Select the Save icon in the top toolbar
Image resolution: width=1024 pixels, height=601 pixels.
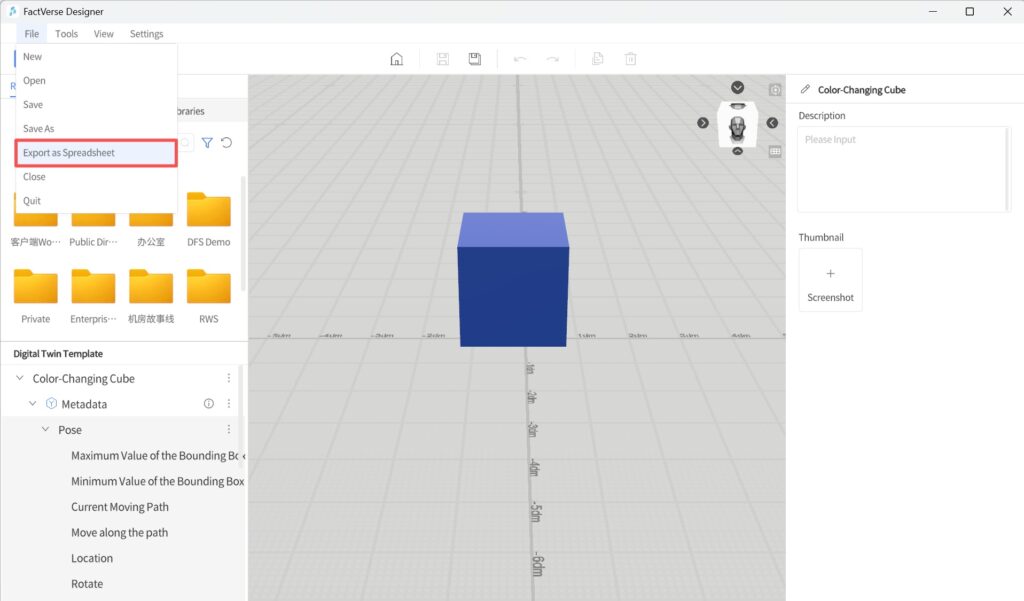point(442,58)
